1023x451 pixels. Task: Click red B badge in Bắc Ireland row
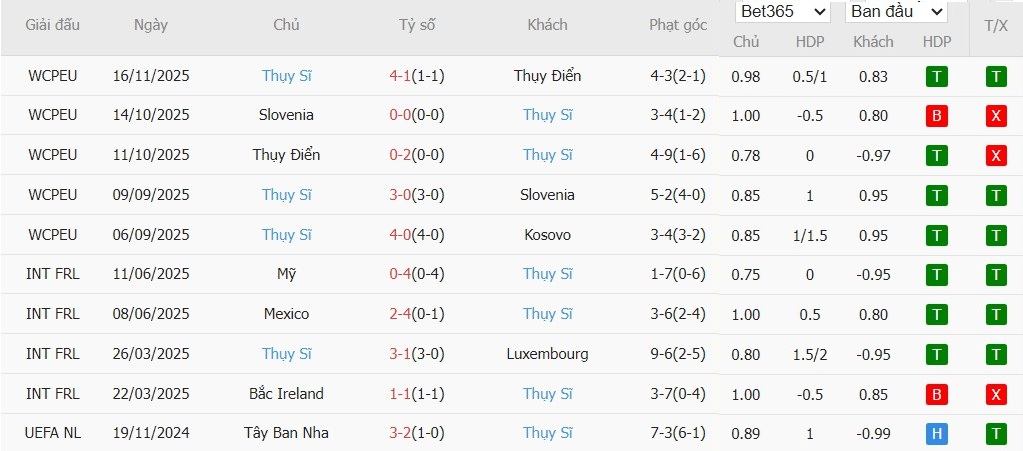(937, 394)
